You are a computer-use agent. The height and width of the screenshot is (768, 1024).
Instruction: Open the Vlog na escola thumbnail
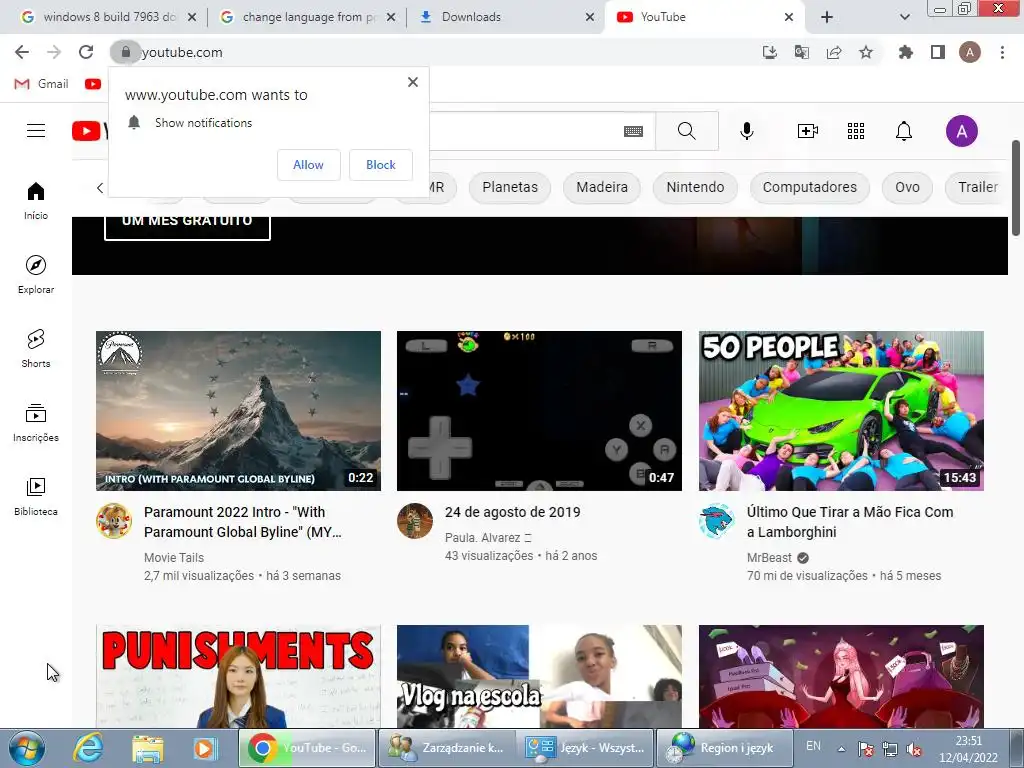point(539,676)
